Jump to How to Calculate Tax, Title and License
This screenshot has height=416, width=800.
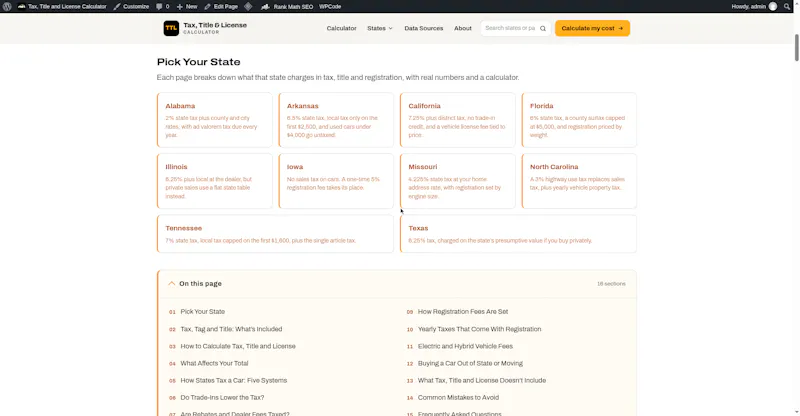point(238,346)
